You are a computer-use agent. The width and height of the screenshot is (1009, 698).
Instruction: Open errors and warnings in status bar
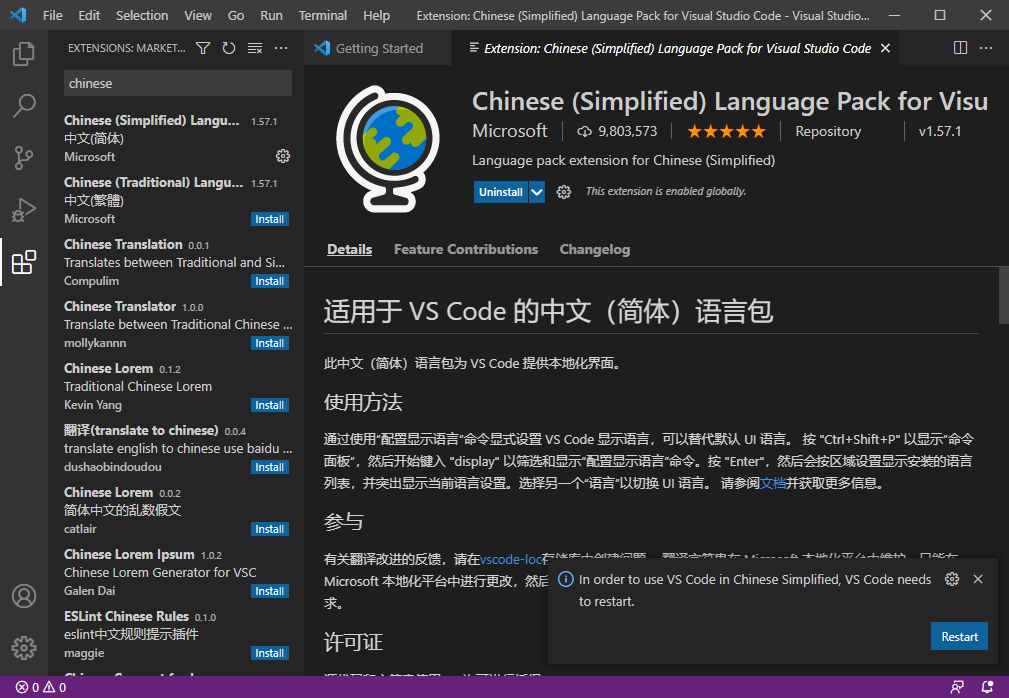(41, 687)
